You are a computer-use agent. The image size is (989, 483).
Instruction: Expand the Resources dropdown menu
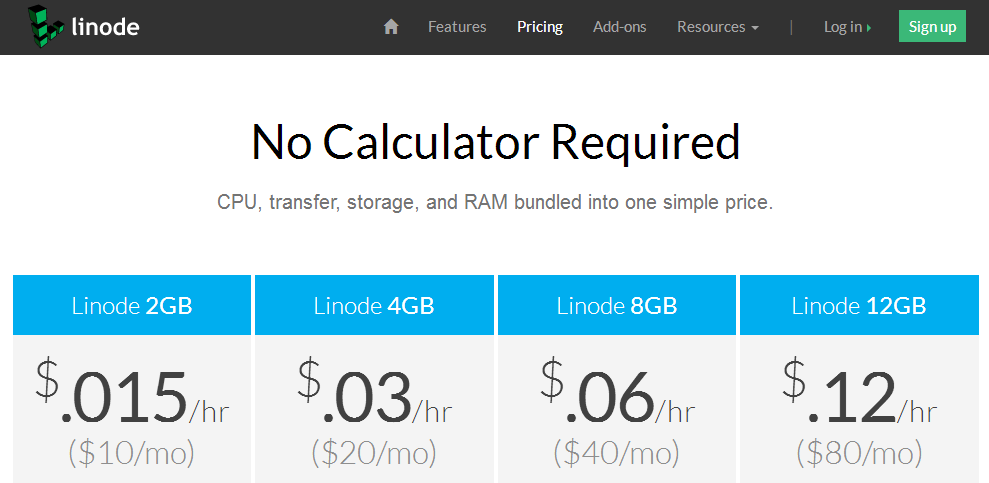[718, 27]
